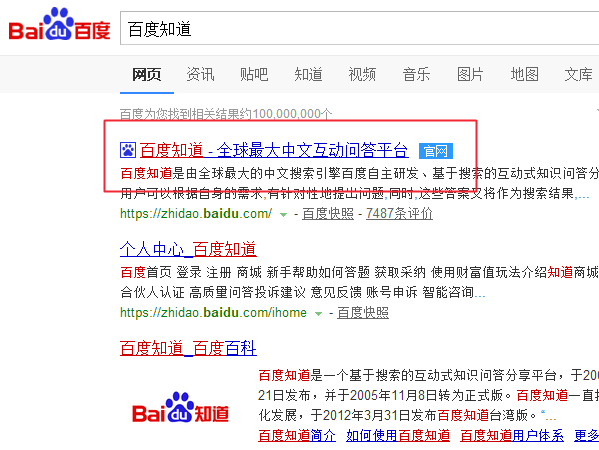599x450 pixels.
Task: Open the 如何使用百度知道 sublink
Action: point(398,435)
